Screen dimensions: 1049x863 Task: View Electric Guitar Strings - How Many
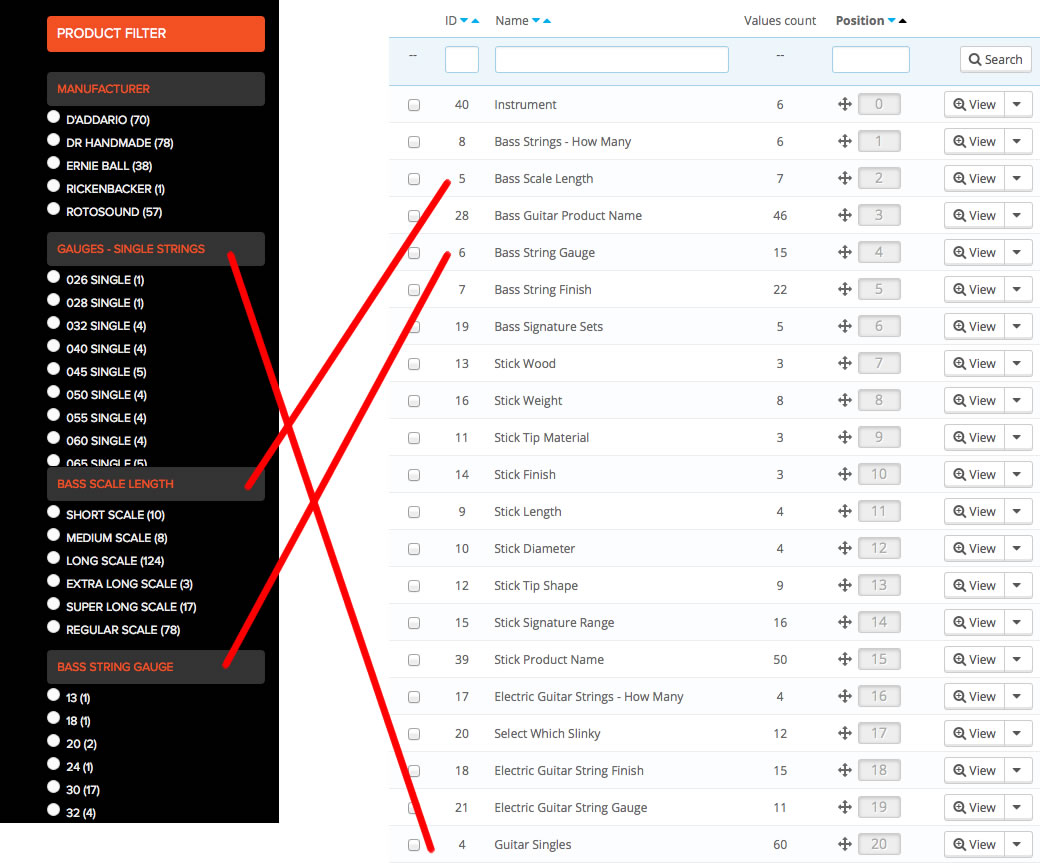coord(975,696)
